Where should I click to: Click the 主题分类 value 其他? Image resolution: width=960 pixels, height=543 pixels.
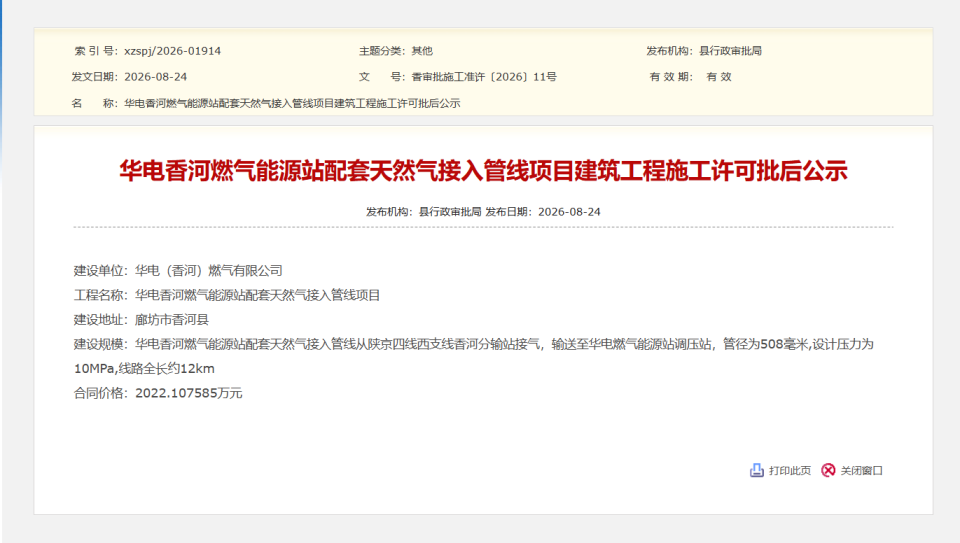[x=422, y=51]
